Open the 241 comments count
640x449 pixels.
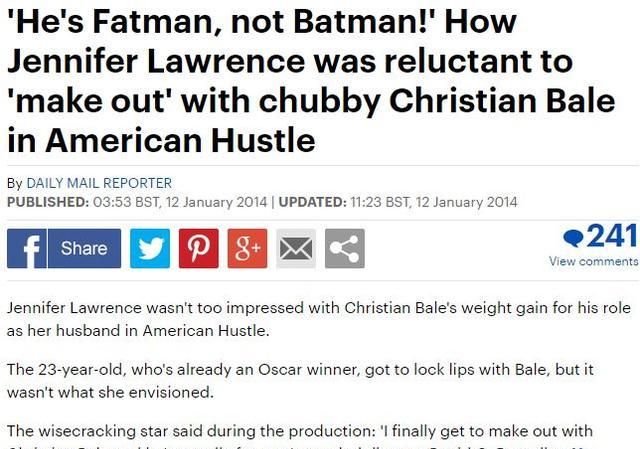point(612,236)
